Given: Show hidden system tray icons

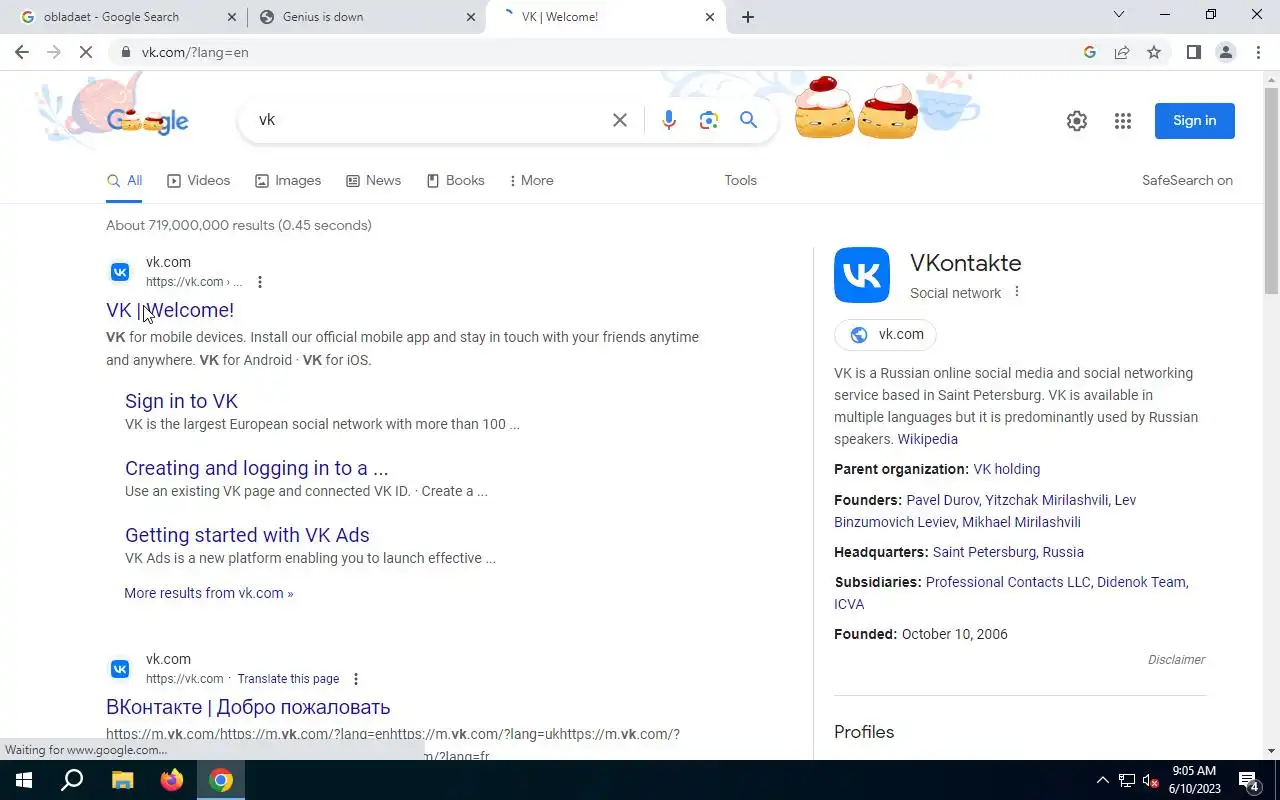Looking at the screenshot, I should 1103,780.
